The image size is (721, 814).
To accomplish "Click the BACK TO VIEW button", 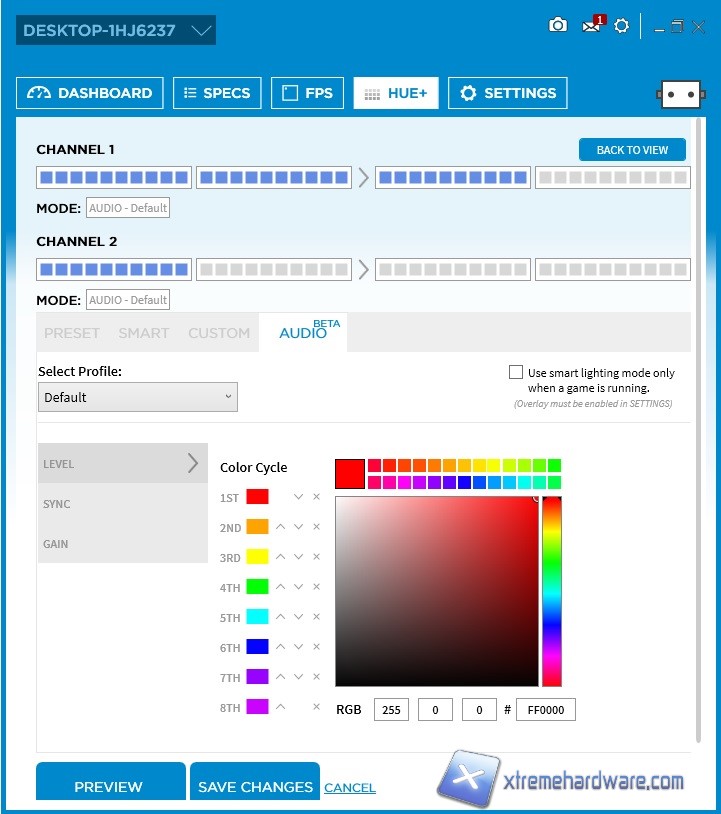I will (632, 150).
